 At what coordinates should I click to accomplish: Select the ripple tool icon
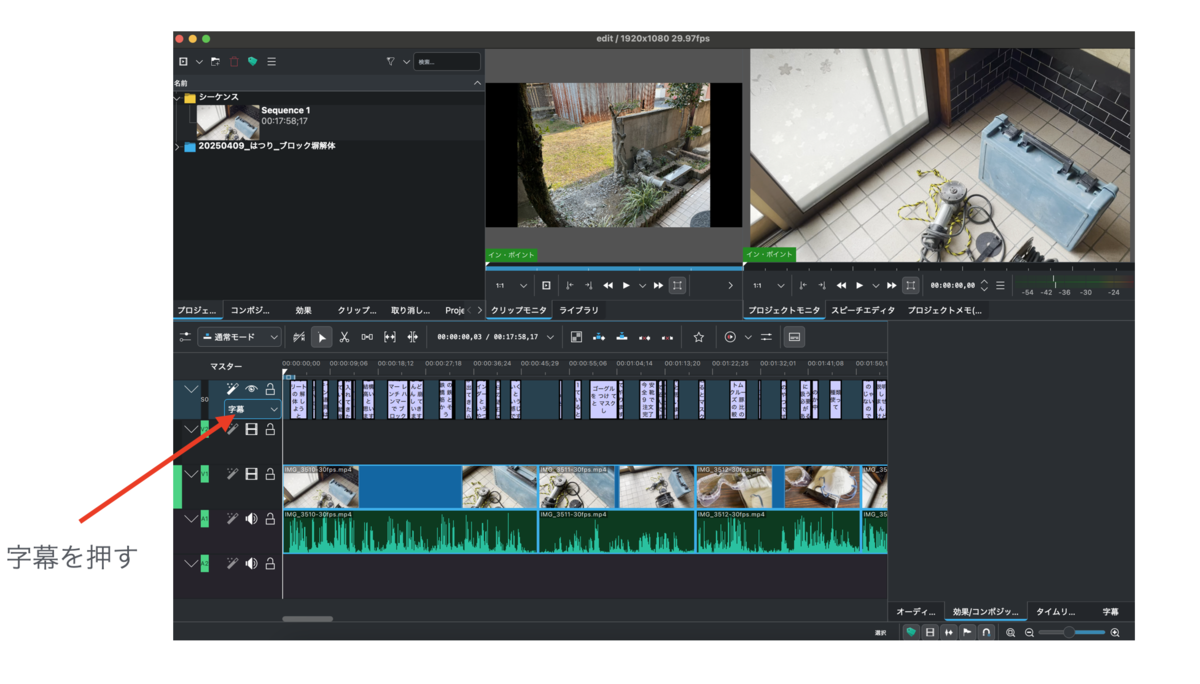point(412,338)
